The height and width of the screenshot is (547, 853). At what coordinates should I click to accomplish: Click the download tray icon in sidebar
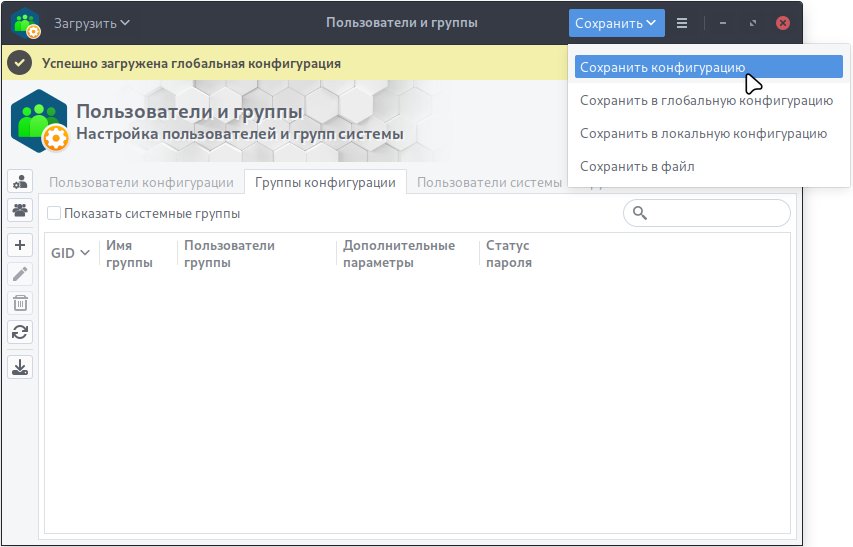tap(20, 367)
